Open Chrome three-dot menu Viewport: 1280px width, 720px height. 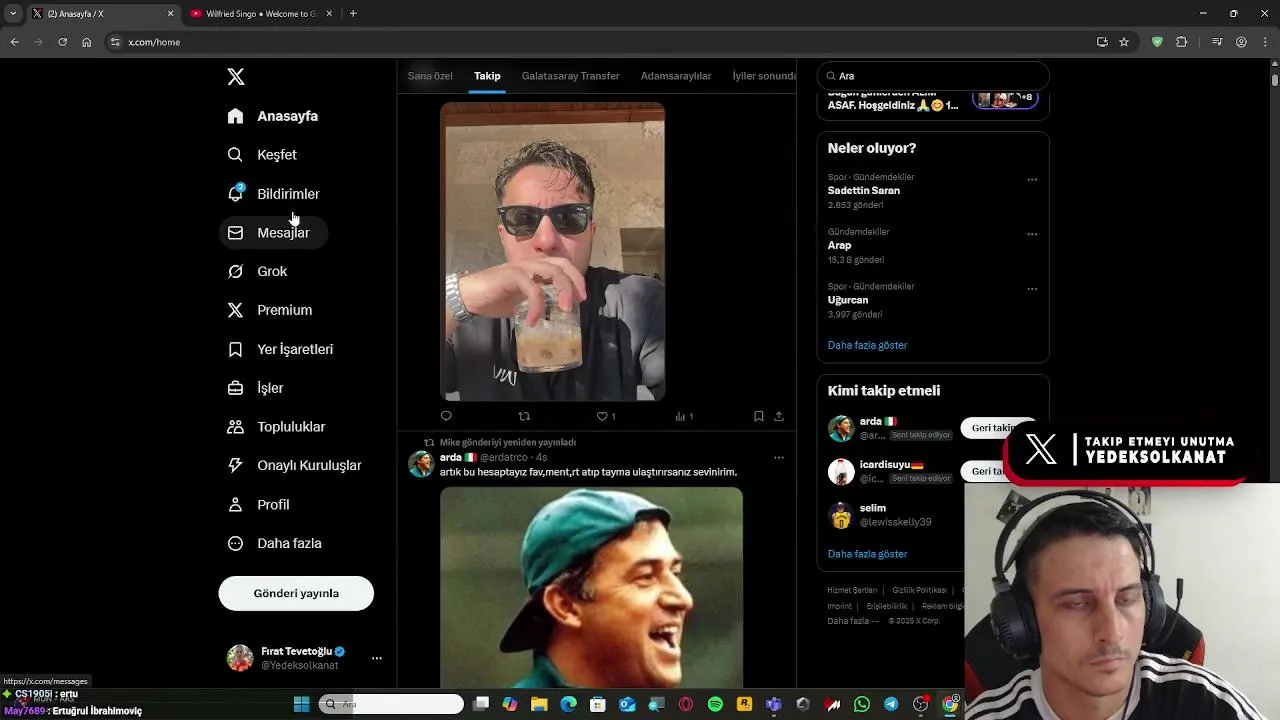pos(1265,42)
